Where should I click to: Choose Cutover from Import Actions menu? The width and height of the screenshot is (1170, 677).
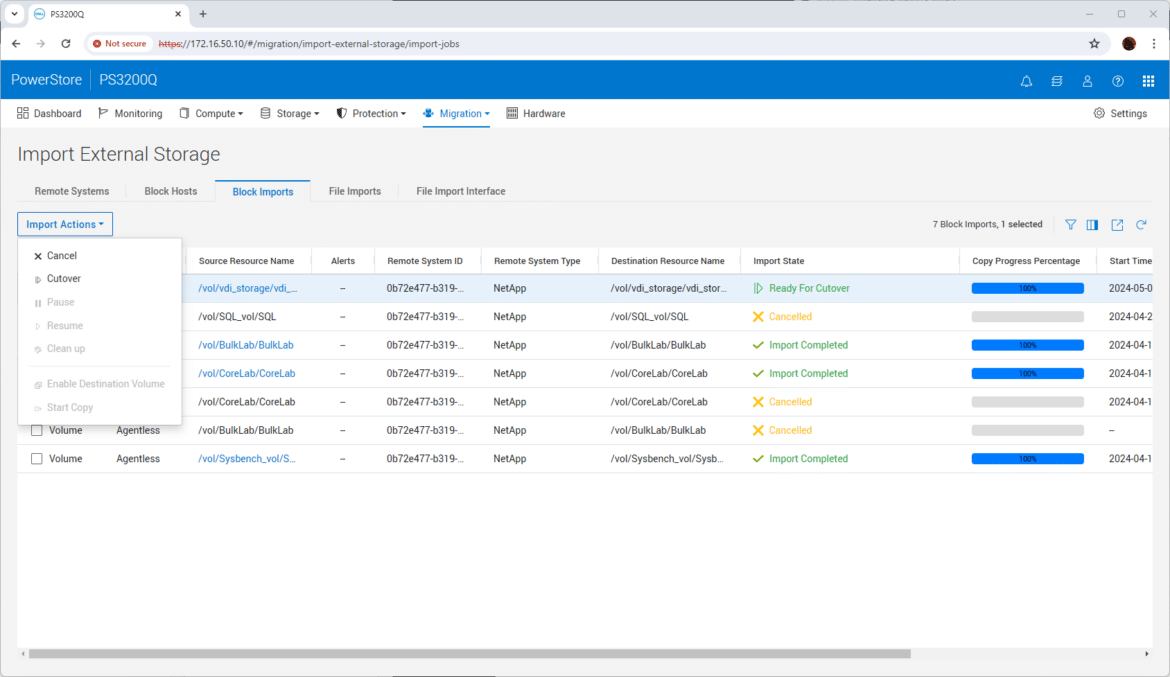99,279
